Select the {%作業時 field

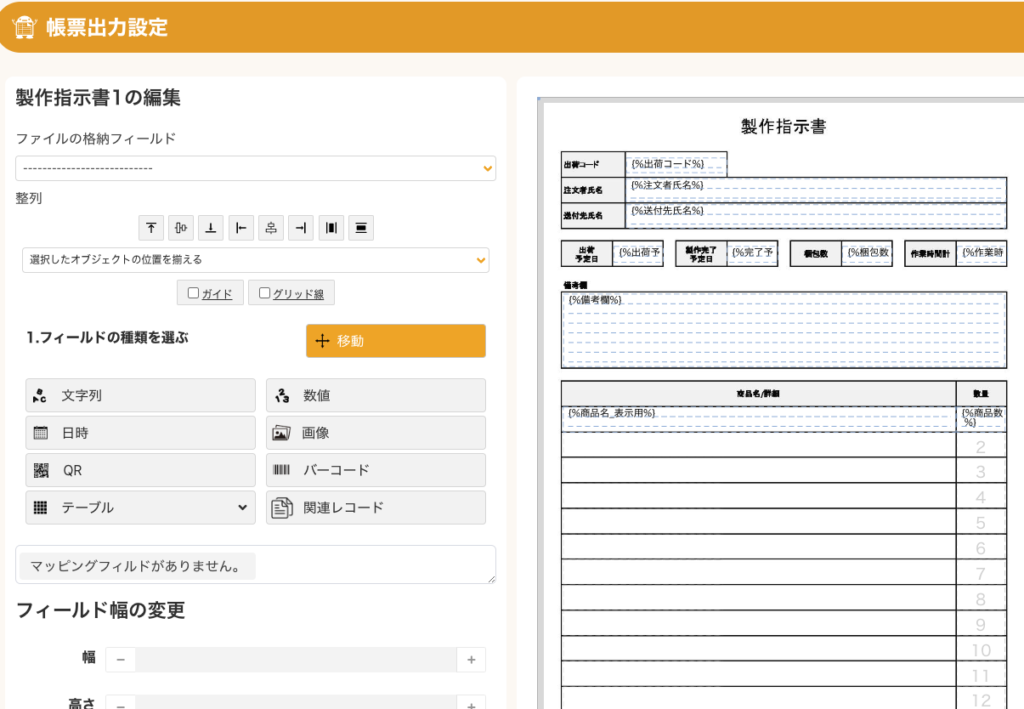click(982, 253)
